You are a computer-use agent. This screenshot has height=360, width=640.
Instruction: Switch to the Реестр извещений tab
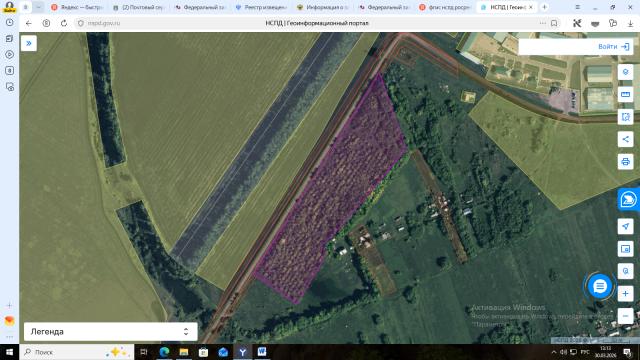262,7
